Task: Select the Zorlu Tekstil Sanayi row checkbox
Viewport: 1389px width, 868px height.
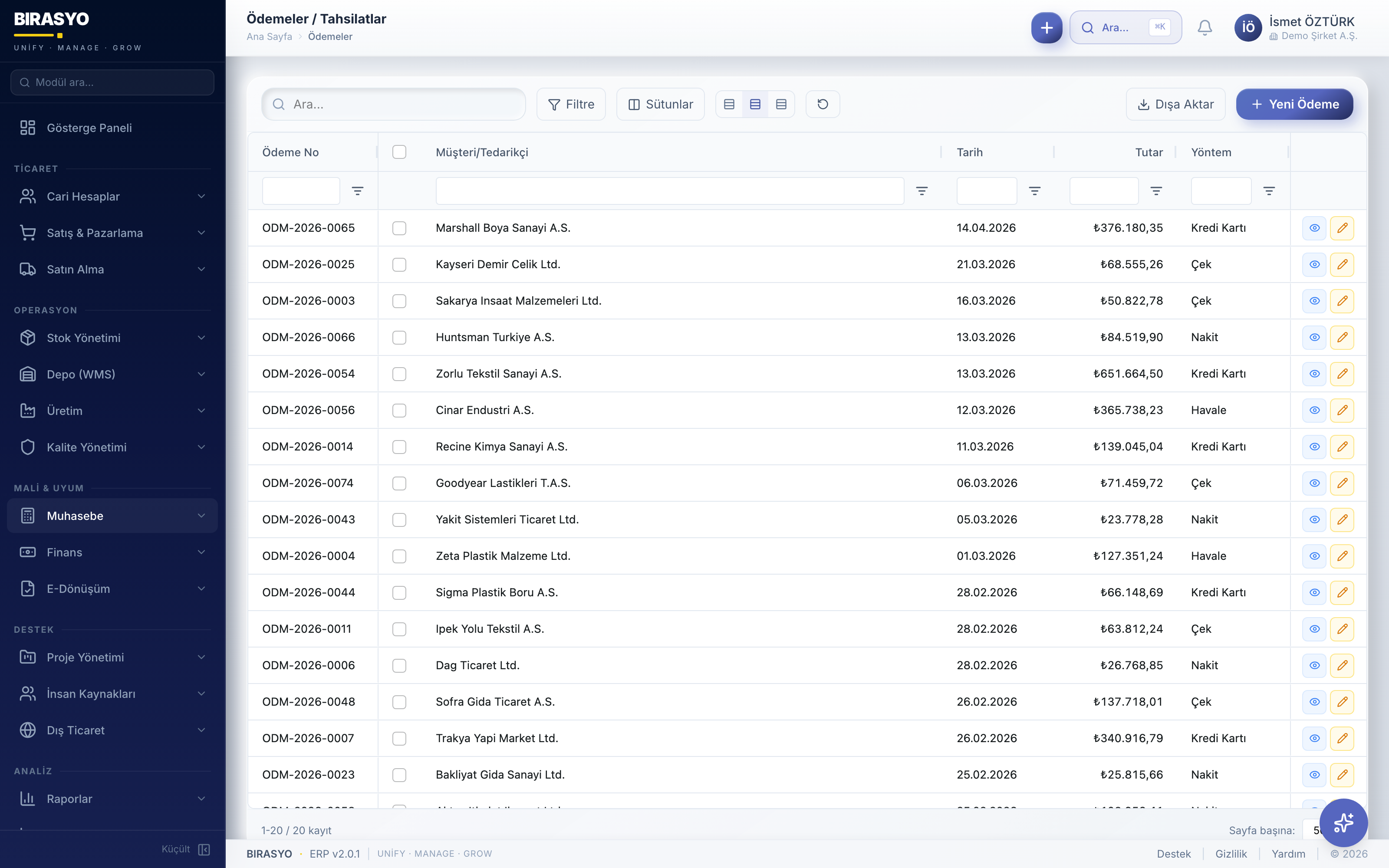Action: [x=399, y=374]
